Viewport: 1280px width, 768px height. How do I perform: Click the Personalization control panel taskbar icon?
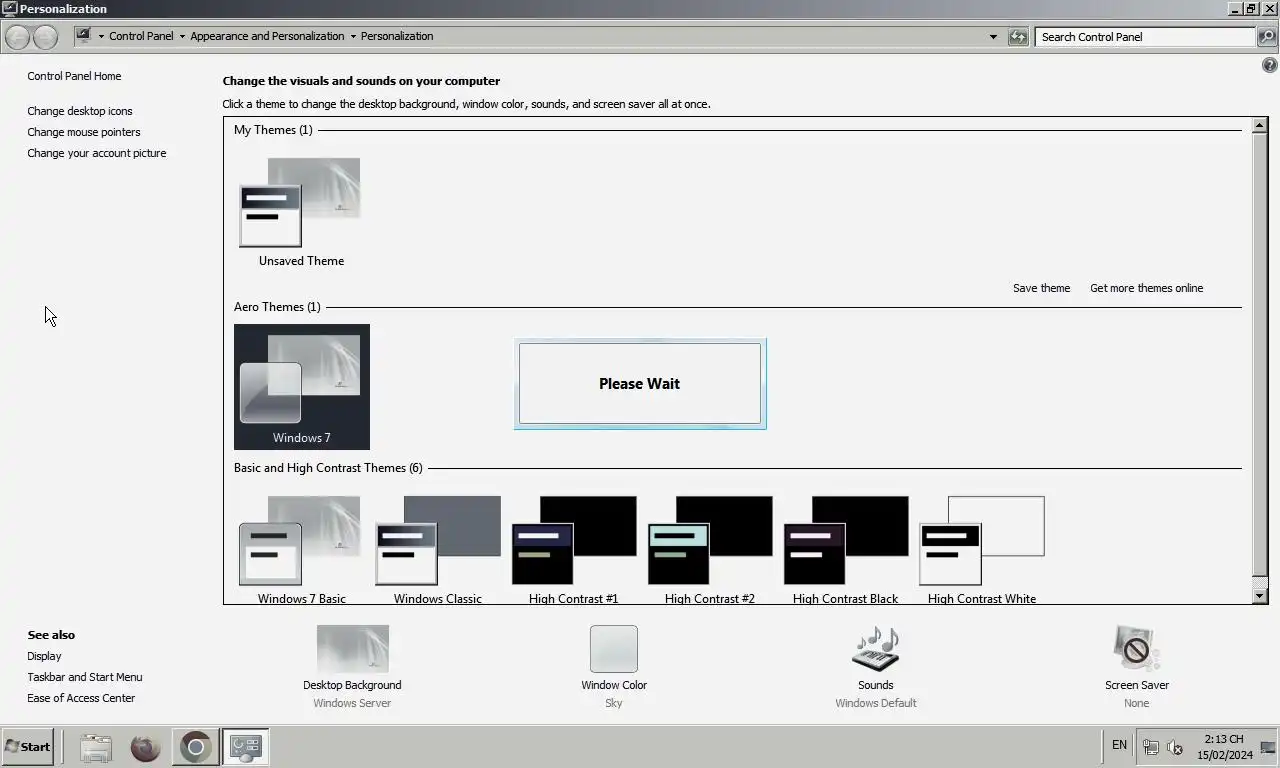[x=245, y=747]
